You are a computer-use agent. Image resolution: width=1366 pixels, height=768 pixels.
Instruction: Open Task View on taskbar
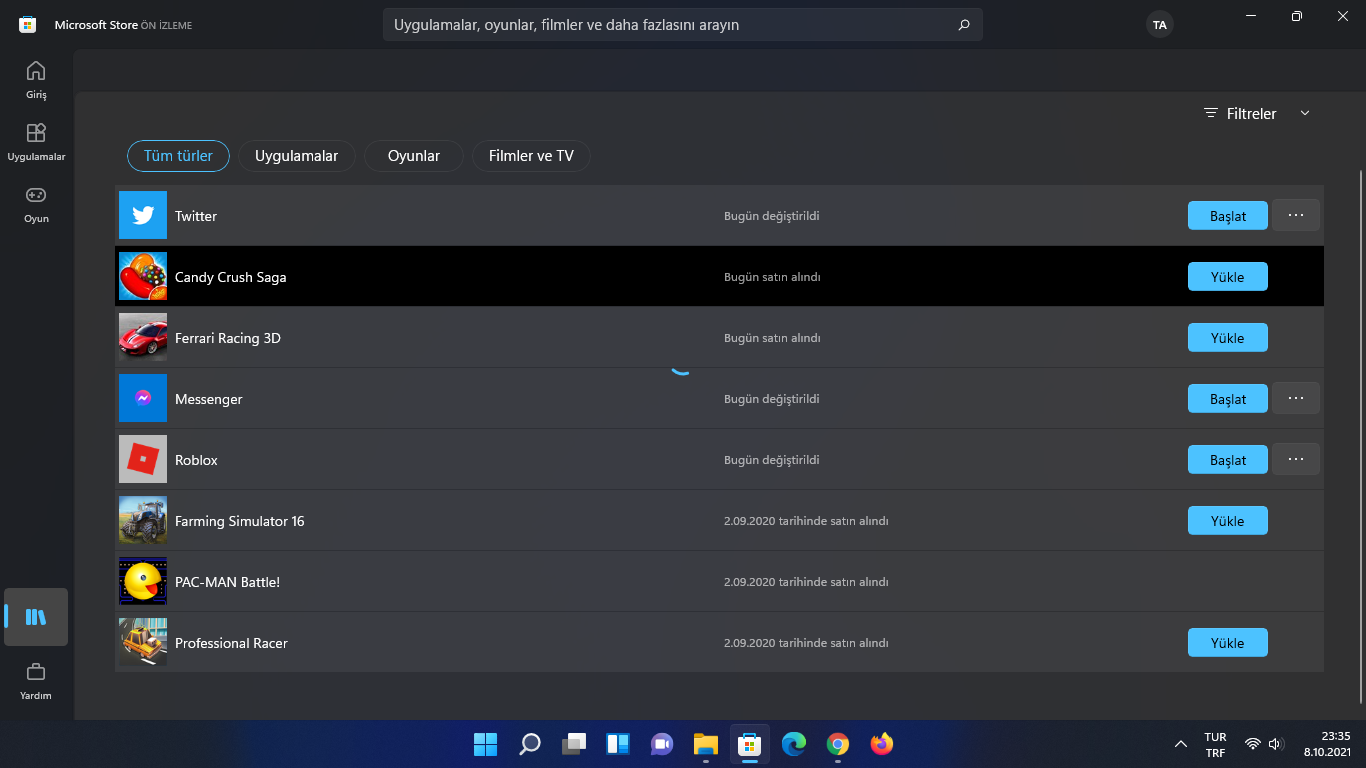point(574,744)
